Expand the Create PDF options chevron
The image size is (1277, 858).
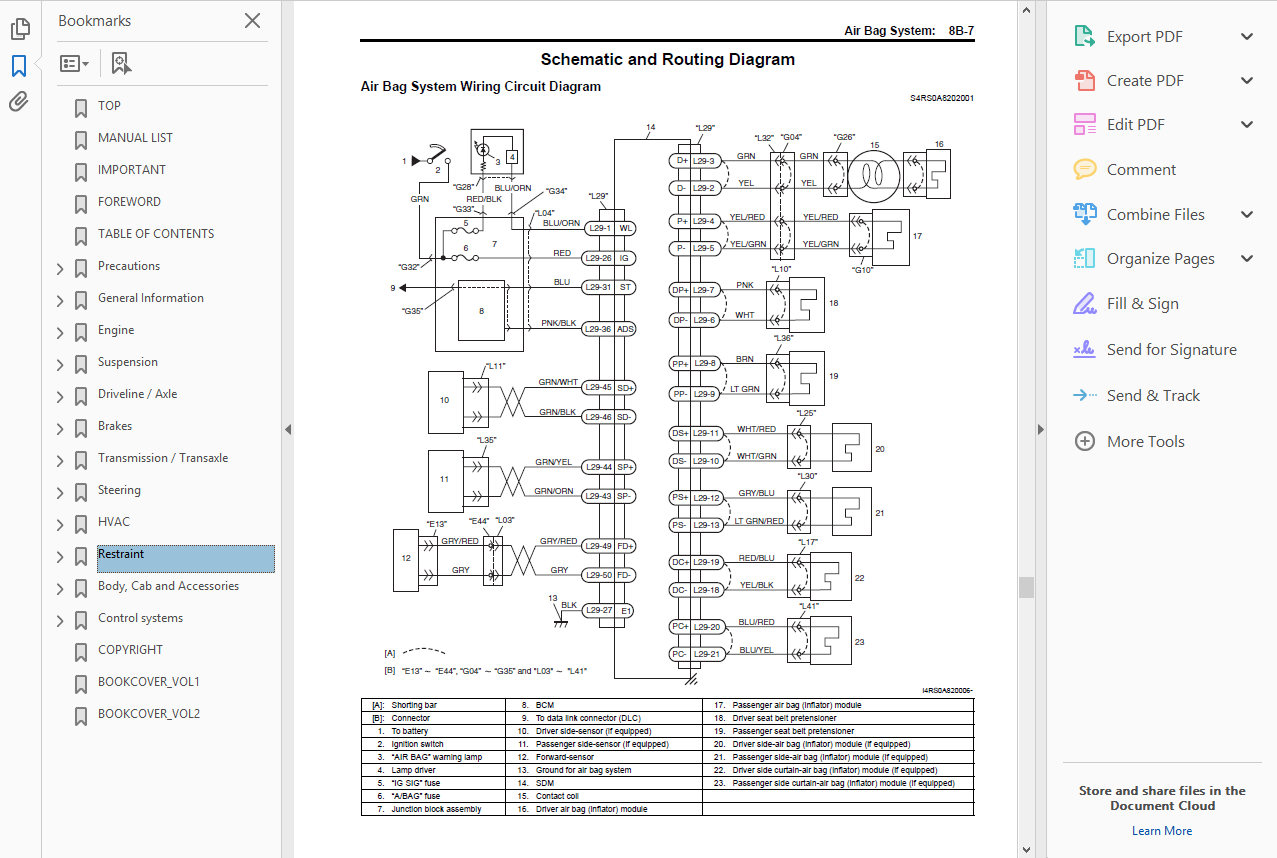click(x=1246, y=81)
